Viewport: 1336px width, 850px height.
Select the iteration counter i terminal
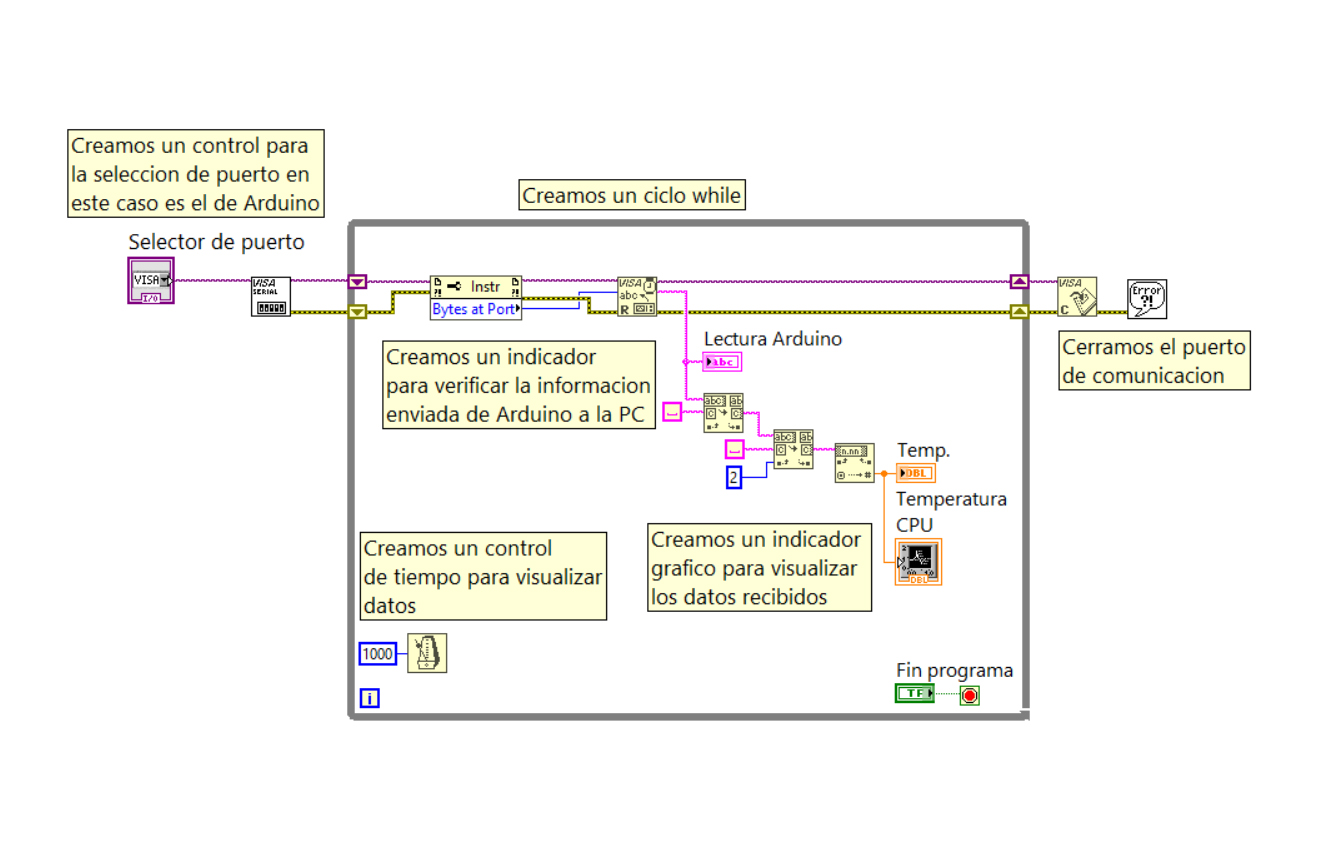(x=368, y=697)
